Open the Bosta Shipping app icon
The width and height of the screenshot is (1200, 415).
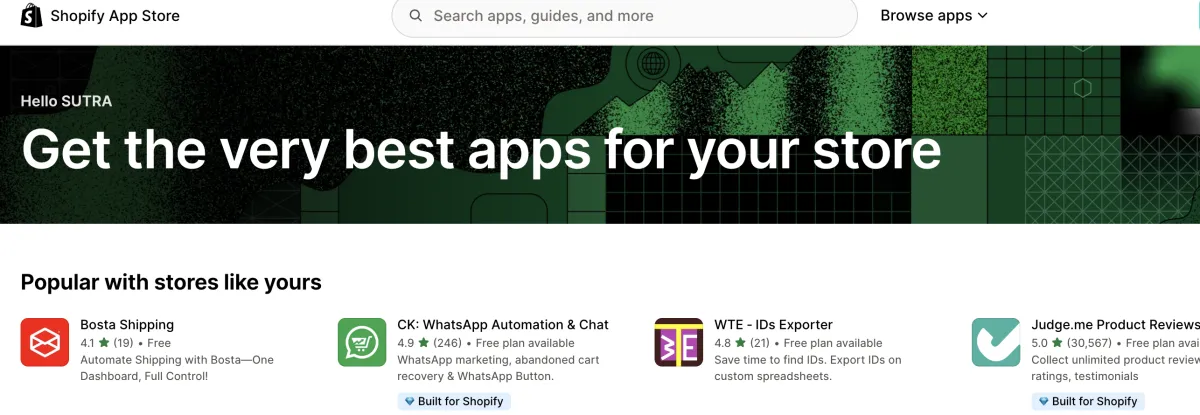(x=45, y=342)
